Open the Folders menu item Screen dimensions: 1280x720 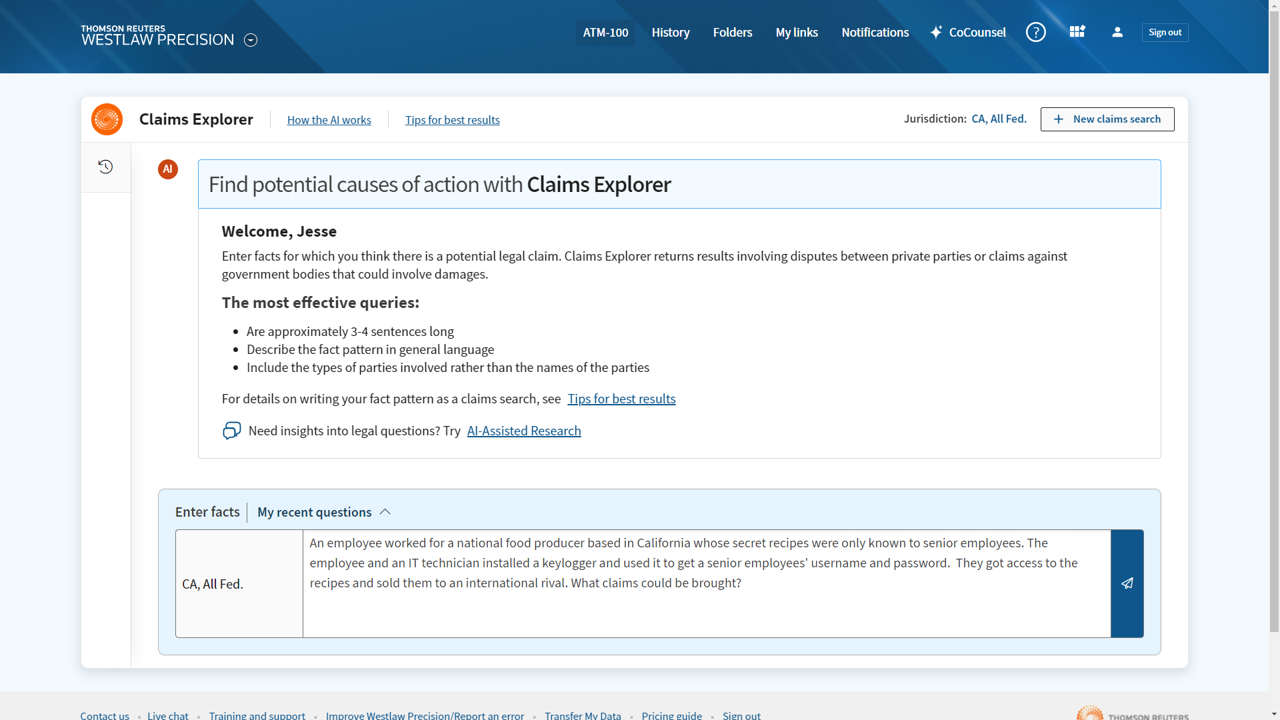tap(732, 32)
